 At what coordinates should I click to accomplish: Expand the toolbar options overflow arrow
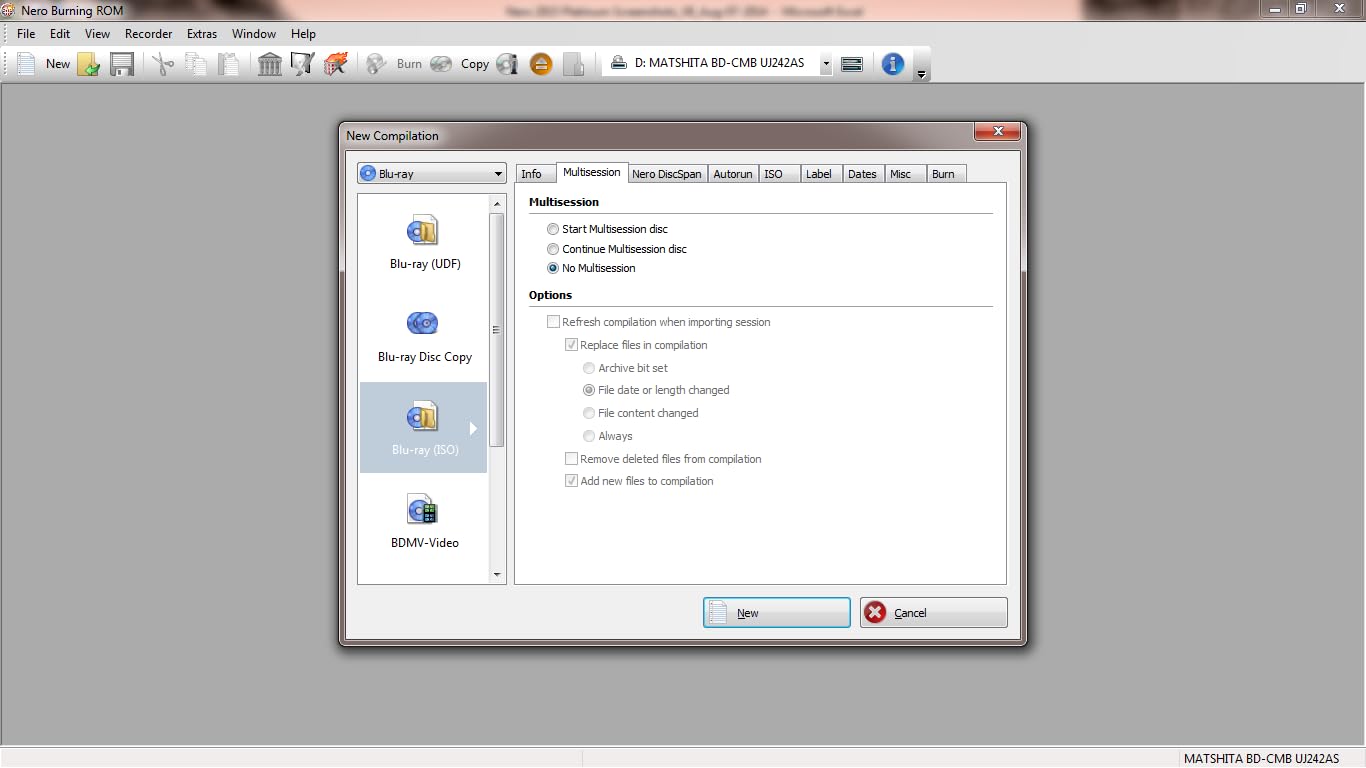[x=922, y=72]
